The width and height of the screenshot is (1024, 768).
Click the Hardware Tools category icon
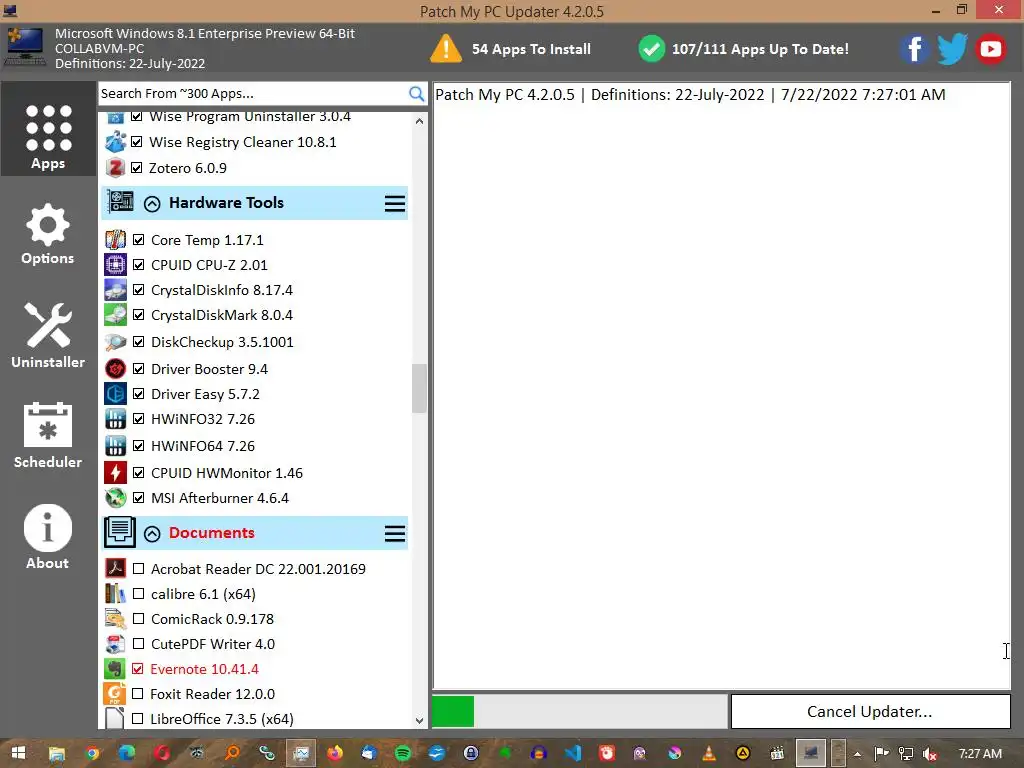[120, 201]
